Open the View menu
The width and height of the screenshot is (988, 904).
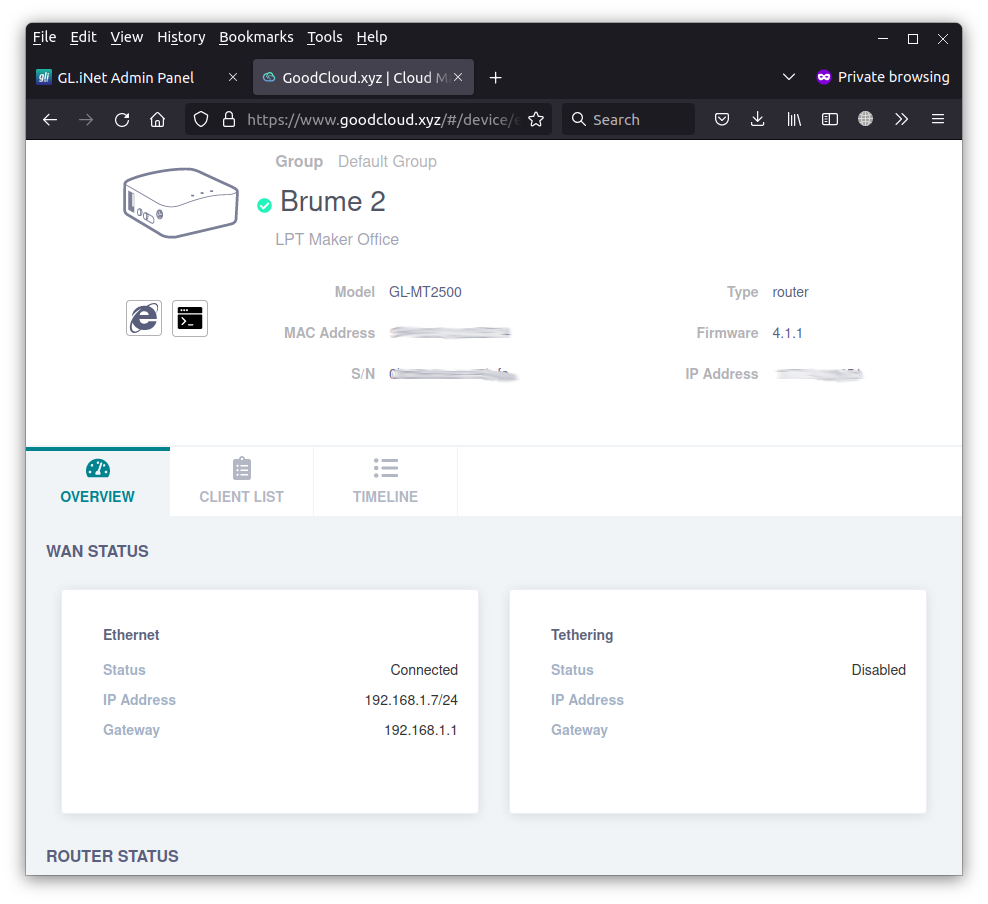(x=127, y=37)
